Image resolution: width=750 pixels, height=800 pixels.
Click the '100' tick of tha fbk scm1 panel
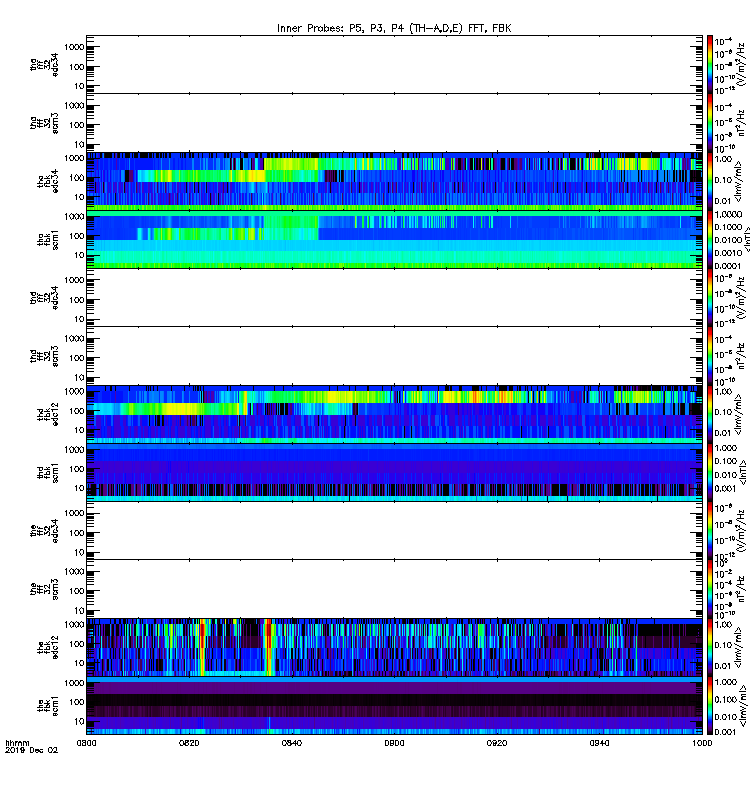[77, 236]
